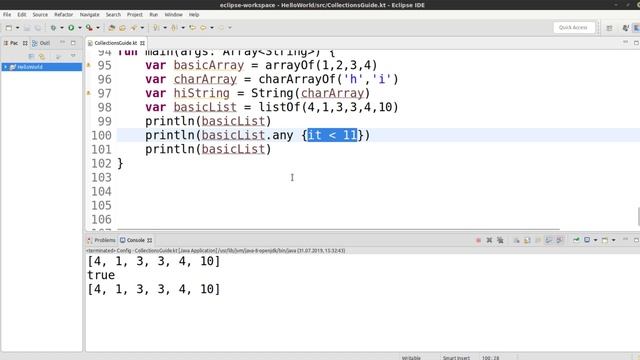Open the Back navigation history dropdown

point(212,28)
